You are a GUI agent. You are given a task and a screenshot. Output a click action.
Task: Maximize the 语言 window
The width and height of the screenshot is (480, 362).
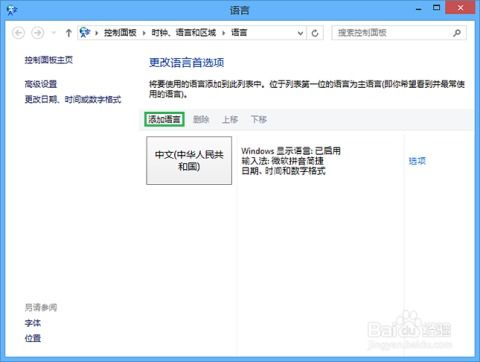[437, 8]
